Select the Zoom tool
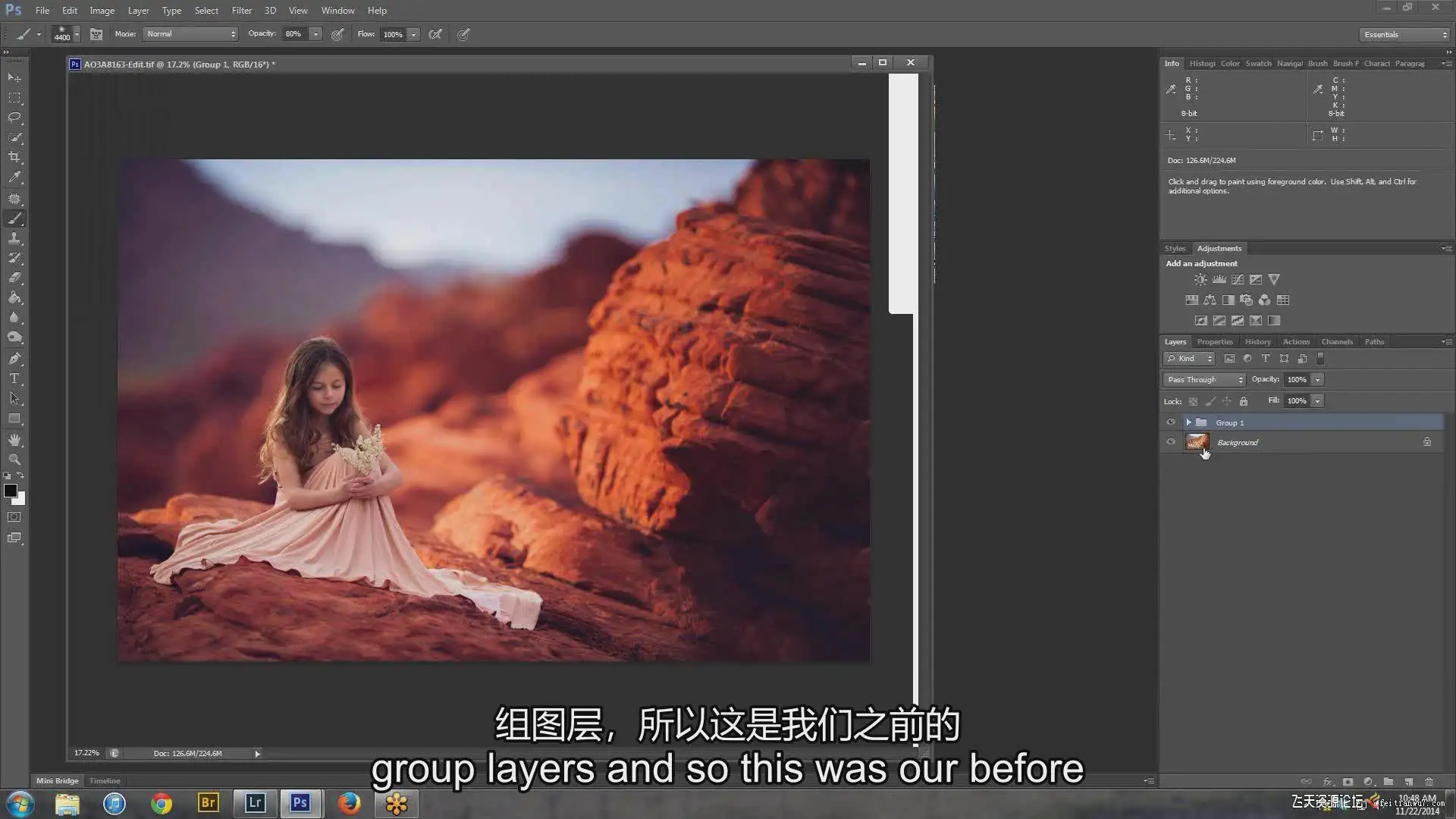 (x=14, y=460)
